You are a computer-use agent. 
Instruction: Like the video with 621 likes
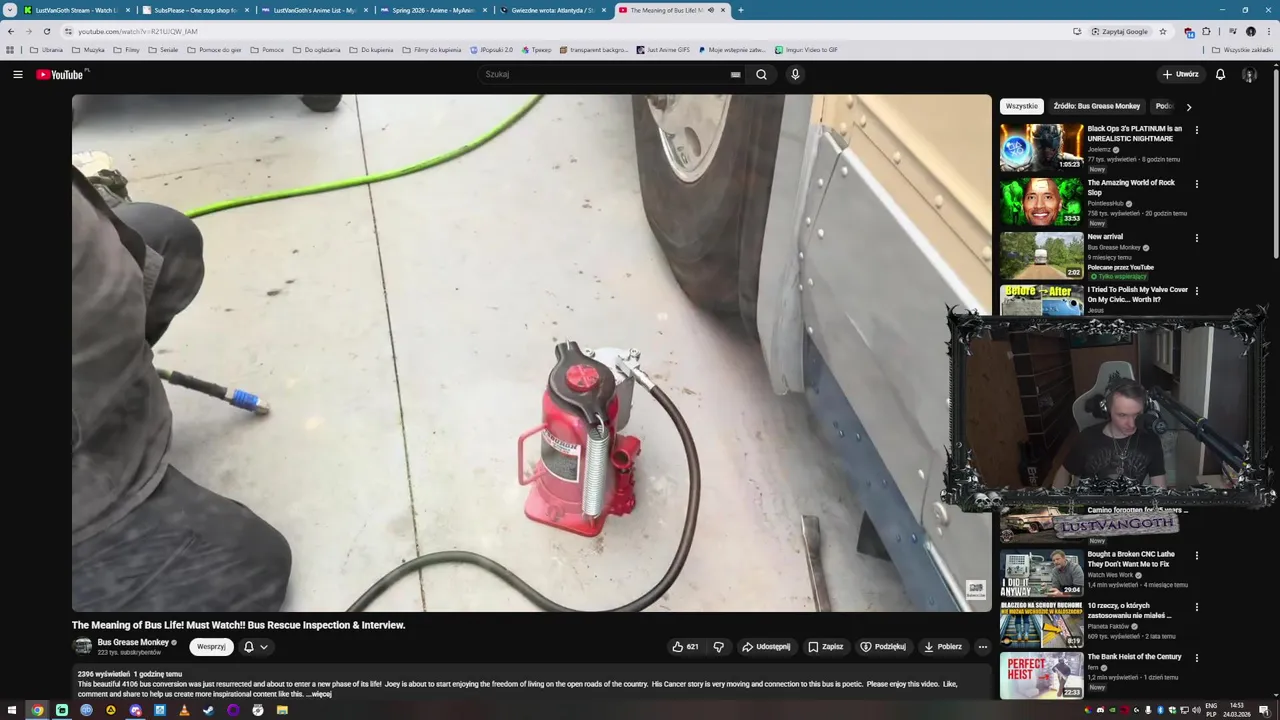pos(686,647)
